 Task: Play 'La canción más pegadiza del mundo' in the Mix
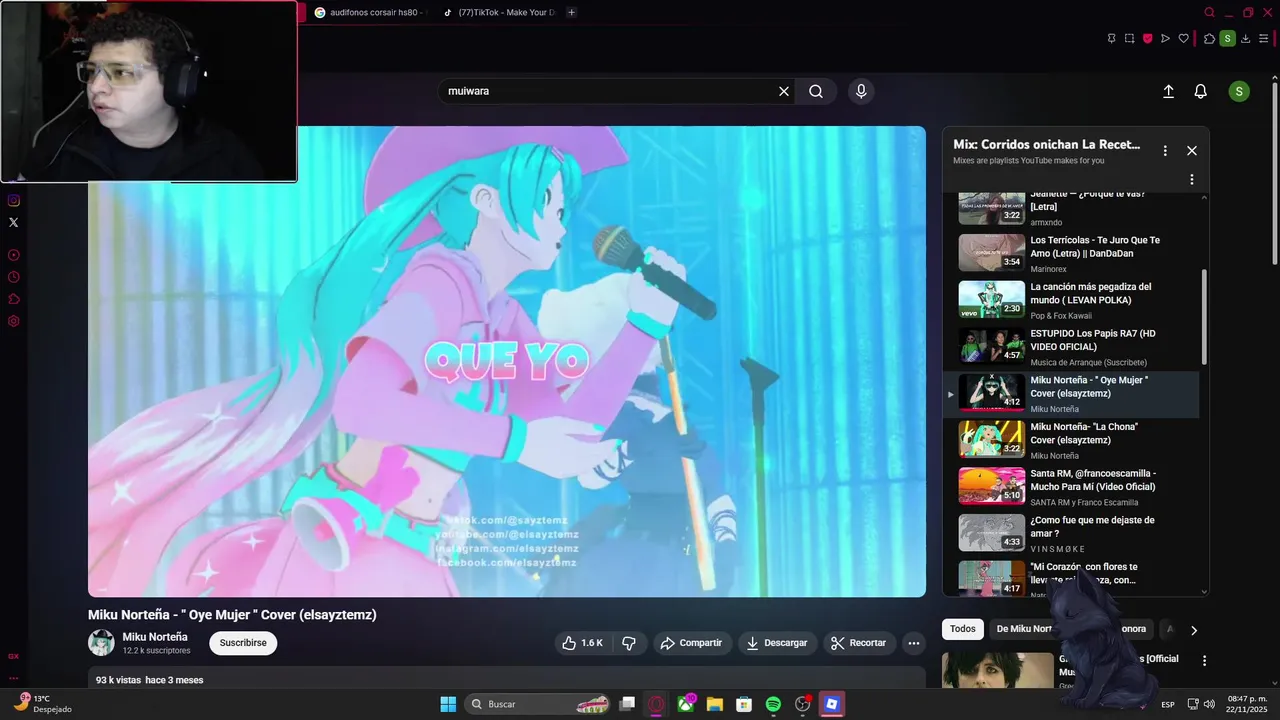coord(1071,300)
